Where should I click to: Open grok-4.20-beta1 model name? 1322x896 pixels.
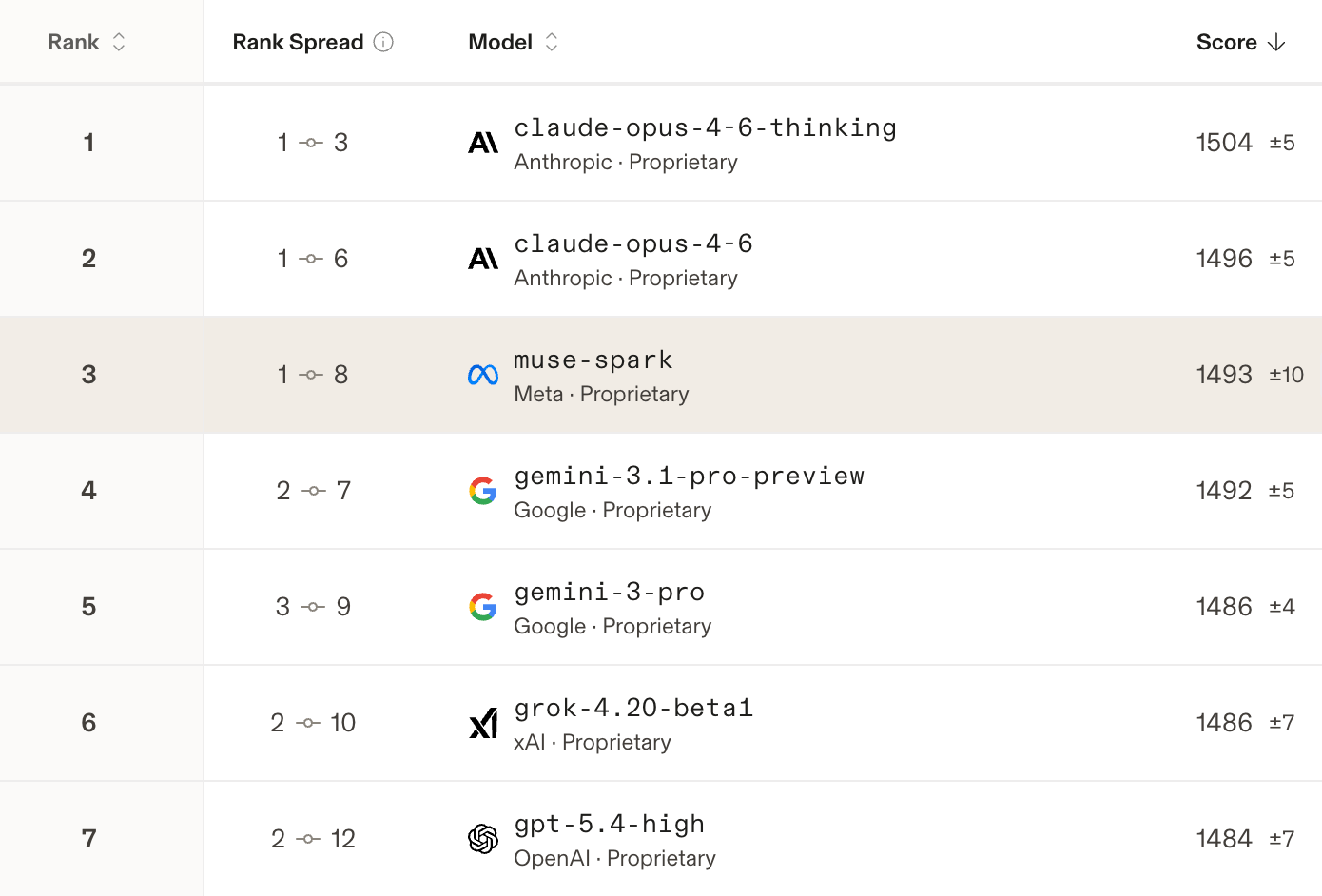pyautogui.click(x=633, y=708)
